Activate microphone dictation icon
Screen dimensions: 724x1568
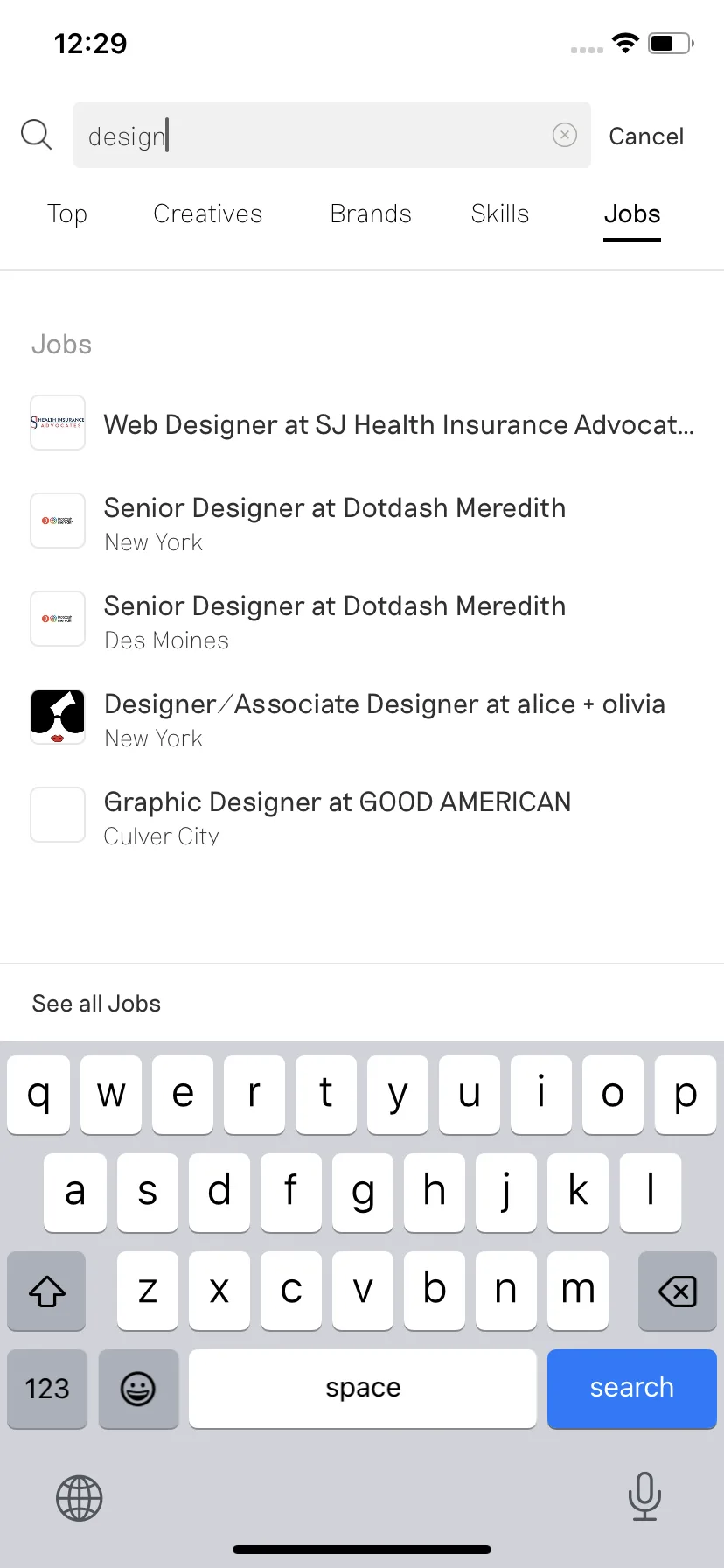click(x=644, y=1496)
